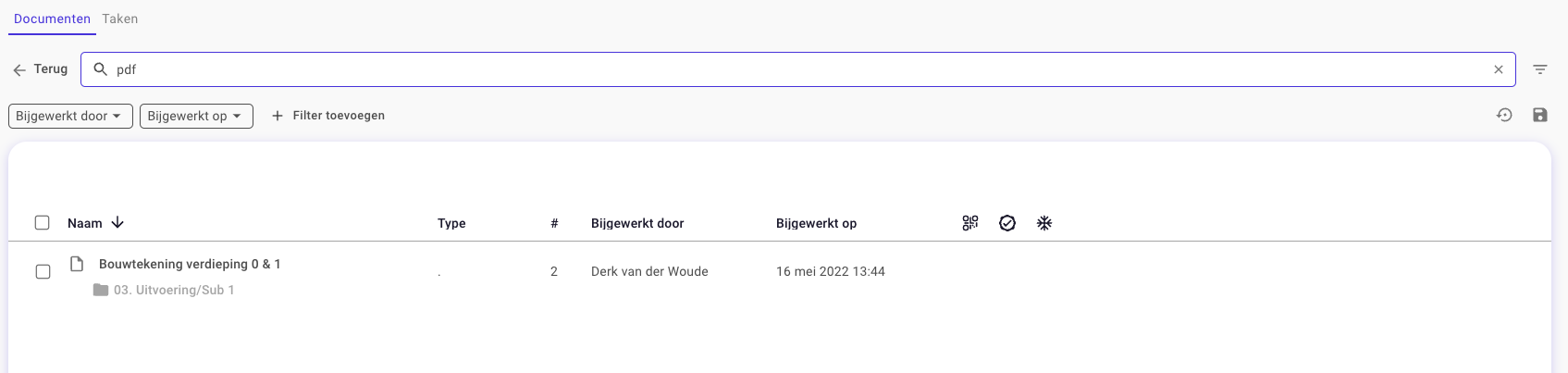
Task: Click the sort arrow next to Naam
Action: pyautogui.click(x=117, y=223)
